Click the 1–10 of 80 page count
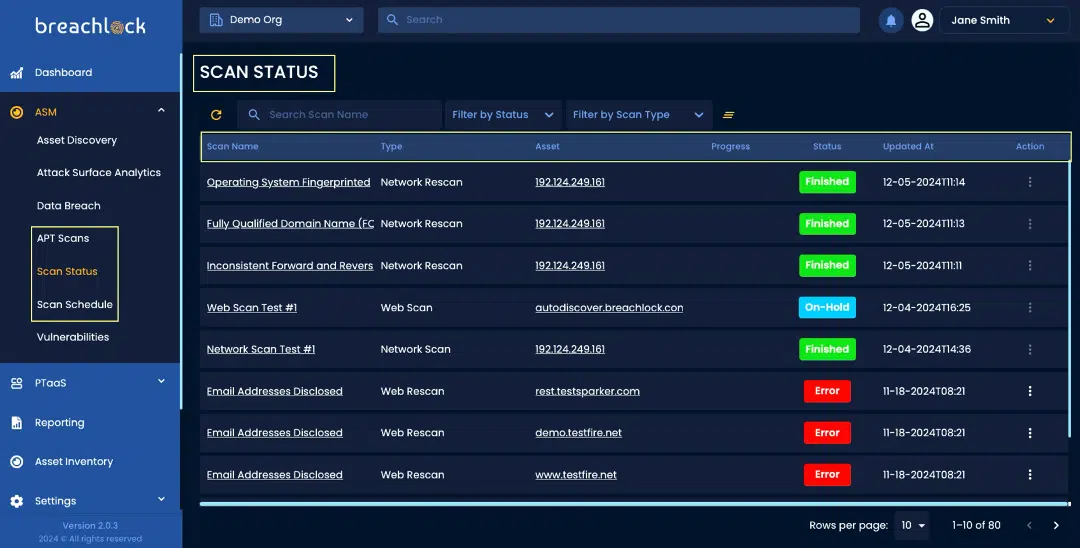 point(976,525)
